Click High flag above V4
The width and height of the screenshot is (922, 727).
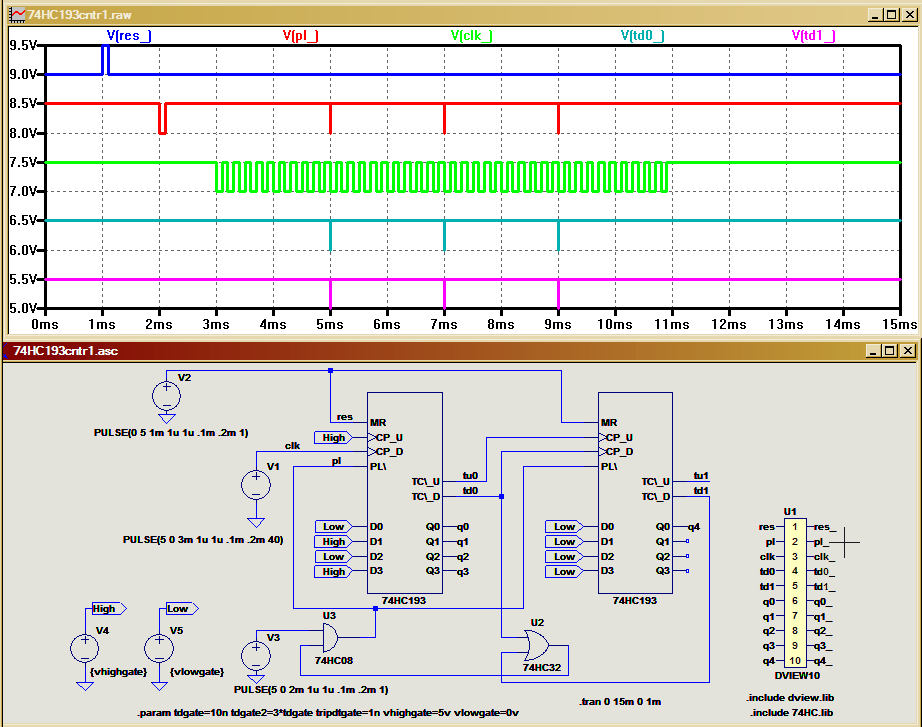109,609
